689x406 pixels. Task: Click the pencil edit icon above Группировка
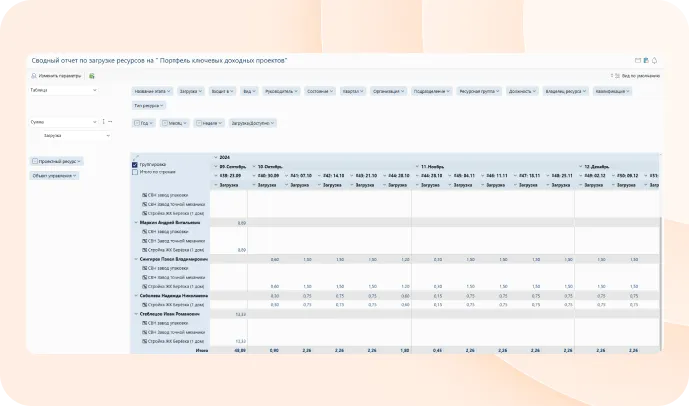click(135, 156)
